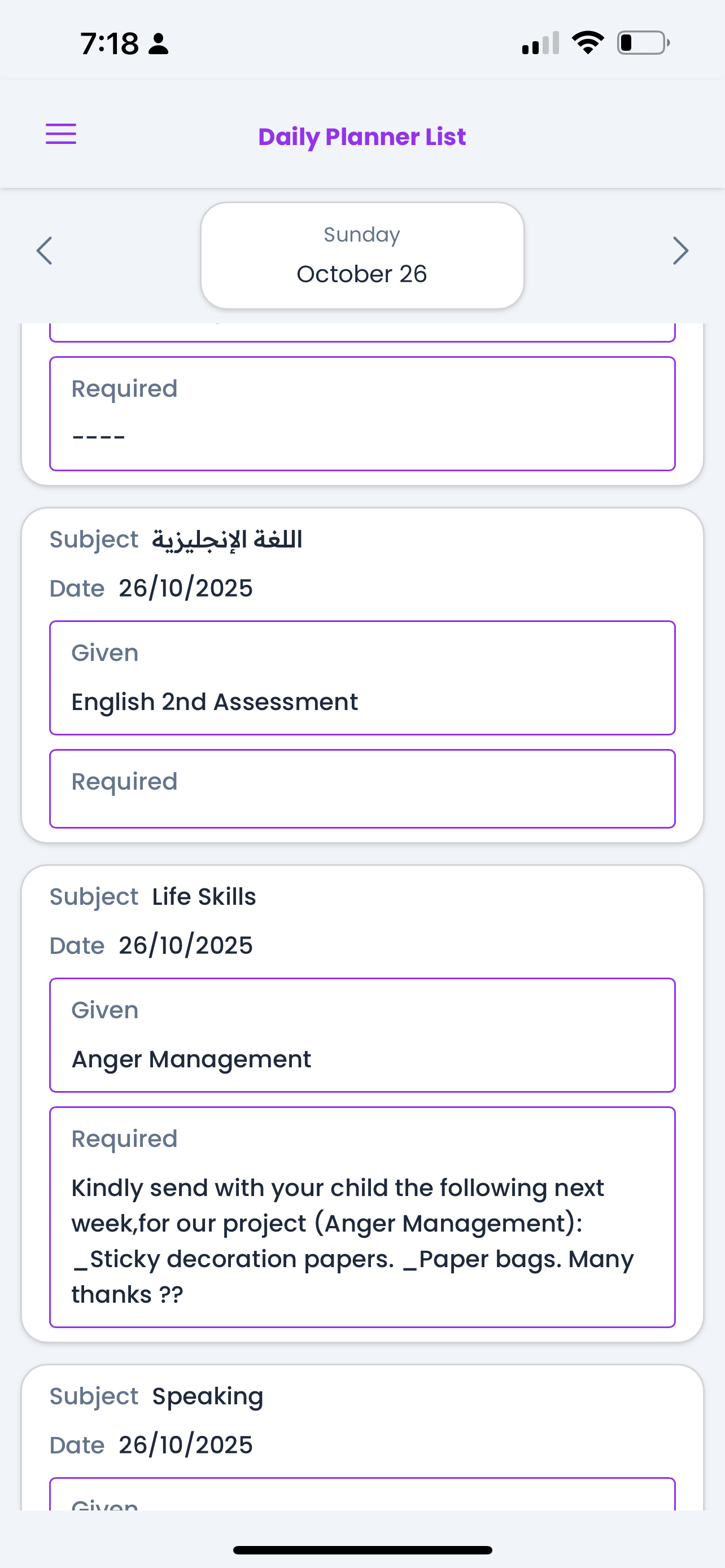Tap the battery status icon
The height and width of the screenshot is (1568, 725).
[643, 42]
